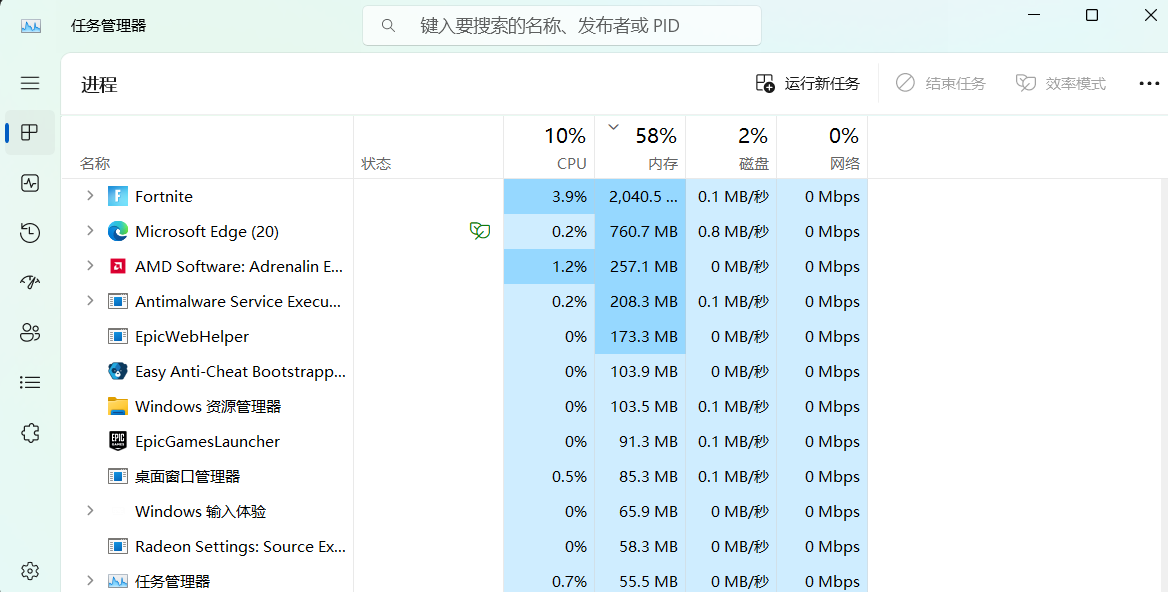
Task: Click the search box for name or PID
Action: pos(562,25)
